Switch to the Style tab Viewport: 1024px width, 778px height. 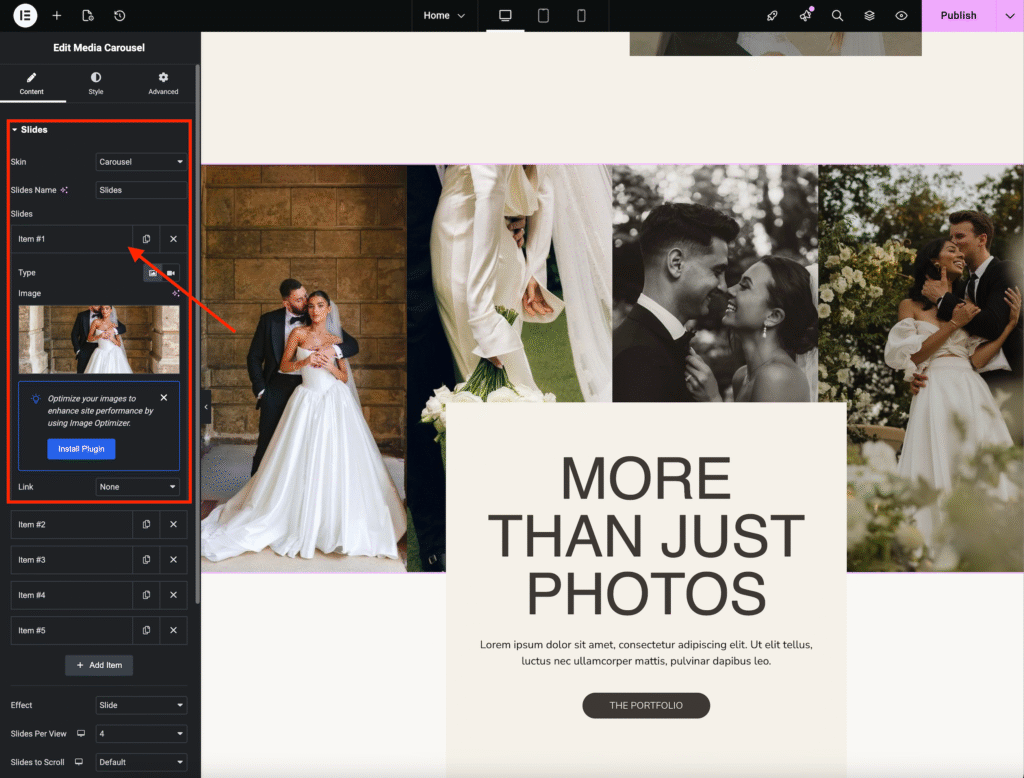click(x=96, y=83)
